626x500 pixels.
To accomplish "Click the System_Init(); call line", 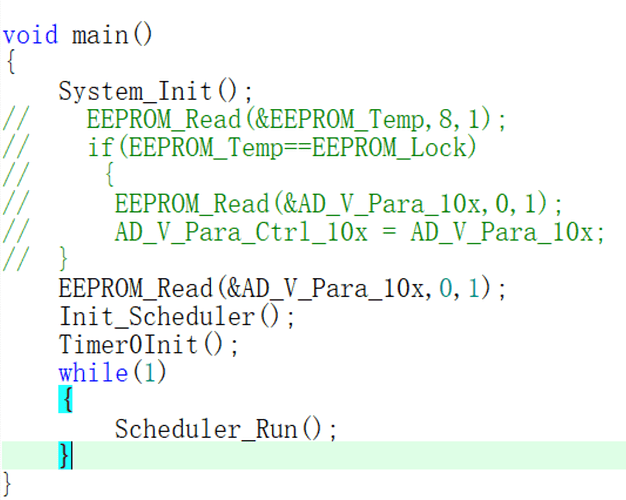I will (156, 91).
